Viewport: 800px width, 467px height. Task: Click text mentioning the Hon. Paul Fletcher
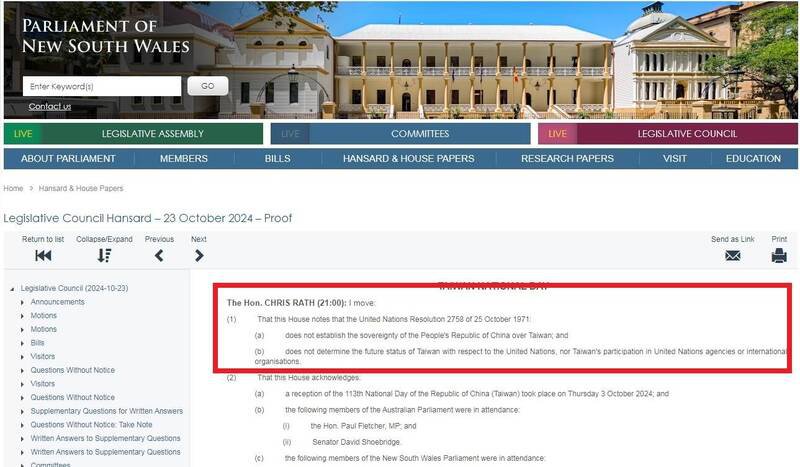(x=363, y=426)
